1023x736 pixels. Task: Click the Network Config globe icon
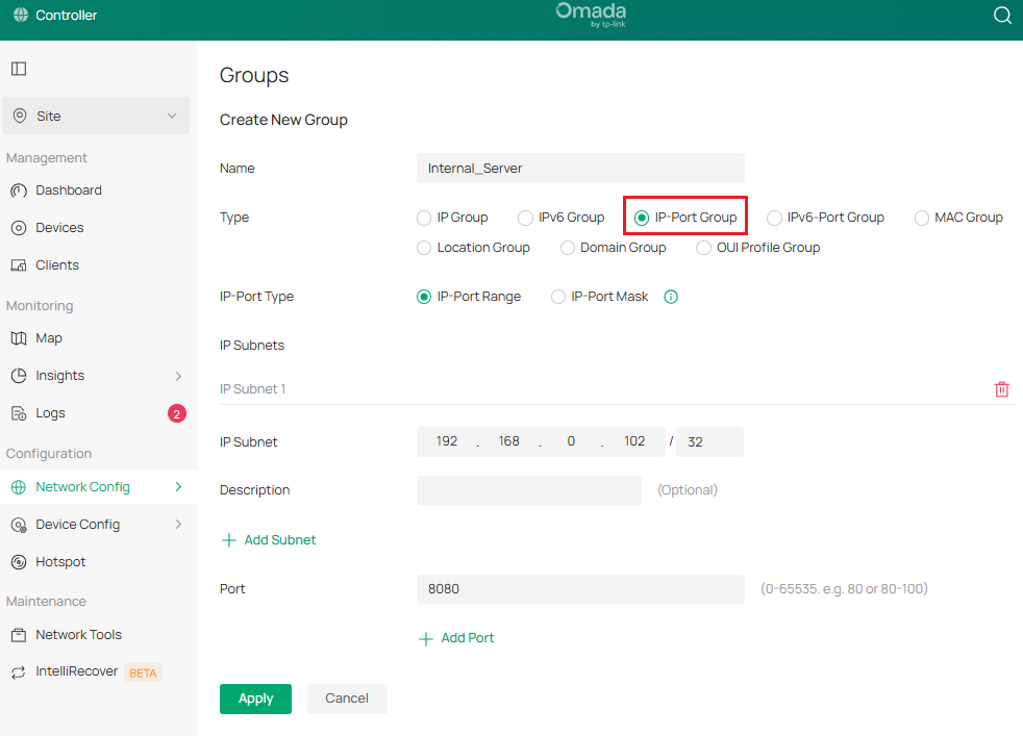[19, 487]
